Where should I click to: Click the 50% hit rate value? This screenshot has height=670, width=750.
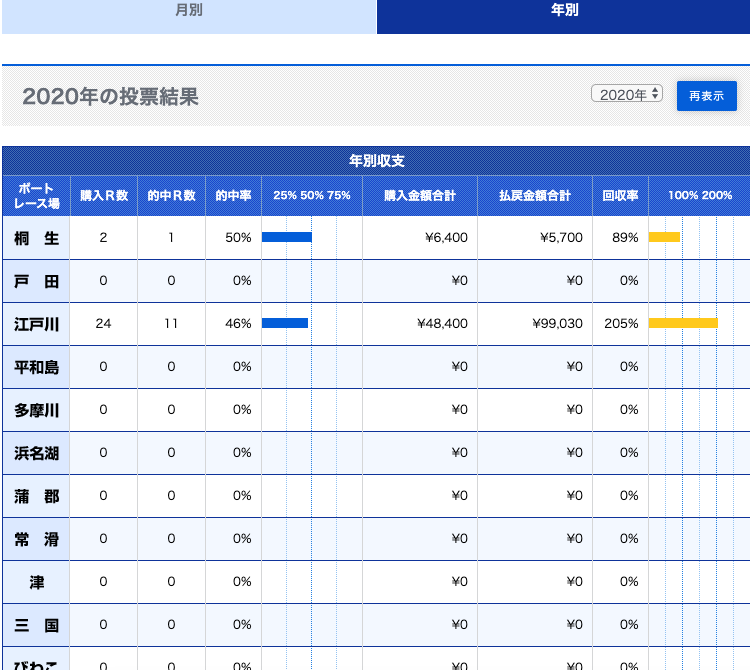238,238
